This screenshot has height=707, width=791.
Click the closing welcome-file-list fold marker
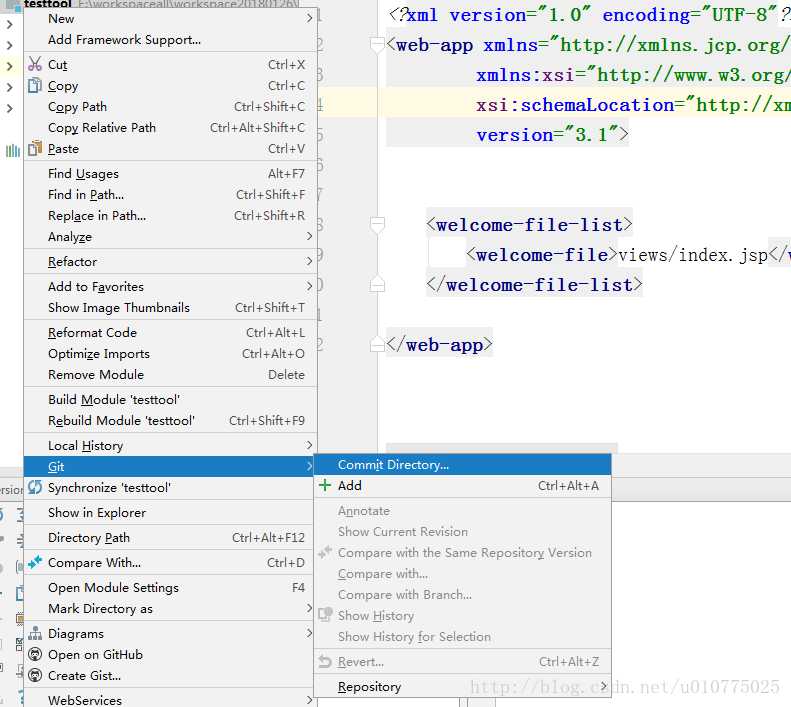[377, 284]
